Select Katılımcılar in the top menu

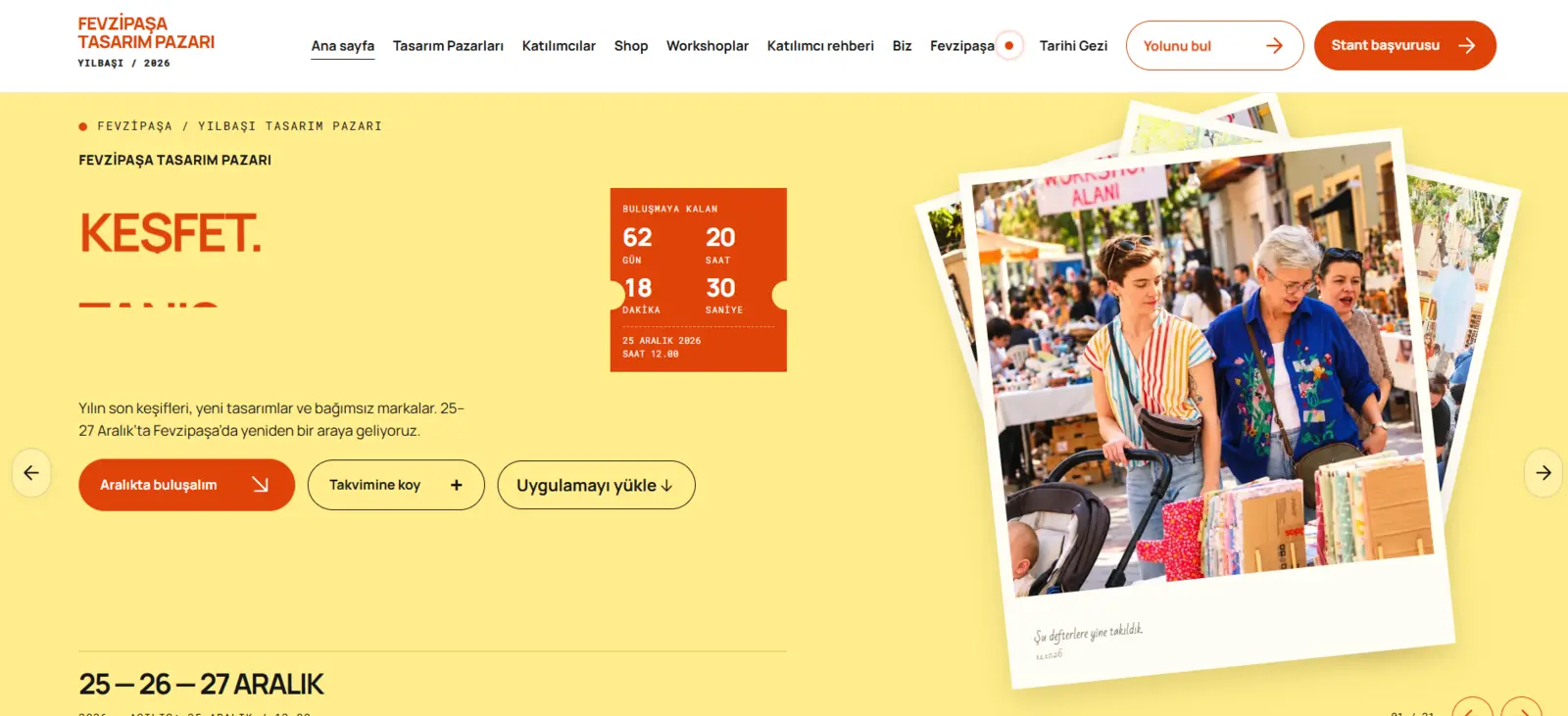(559, 46)
